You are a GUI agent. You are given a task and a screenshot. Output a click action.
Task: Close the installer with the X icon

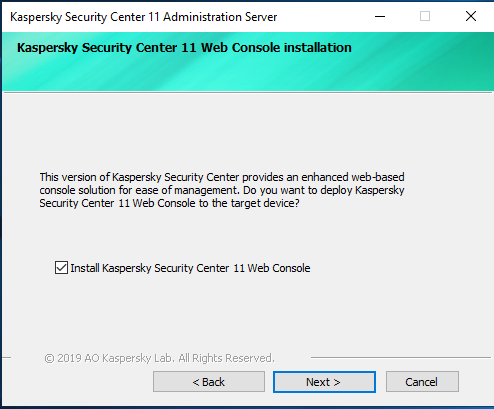471,16
